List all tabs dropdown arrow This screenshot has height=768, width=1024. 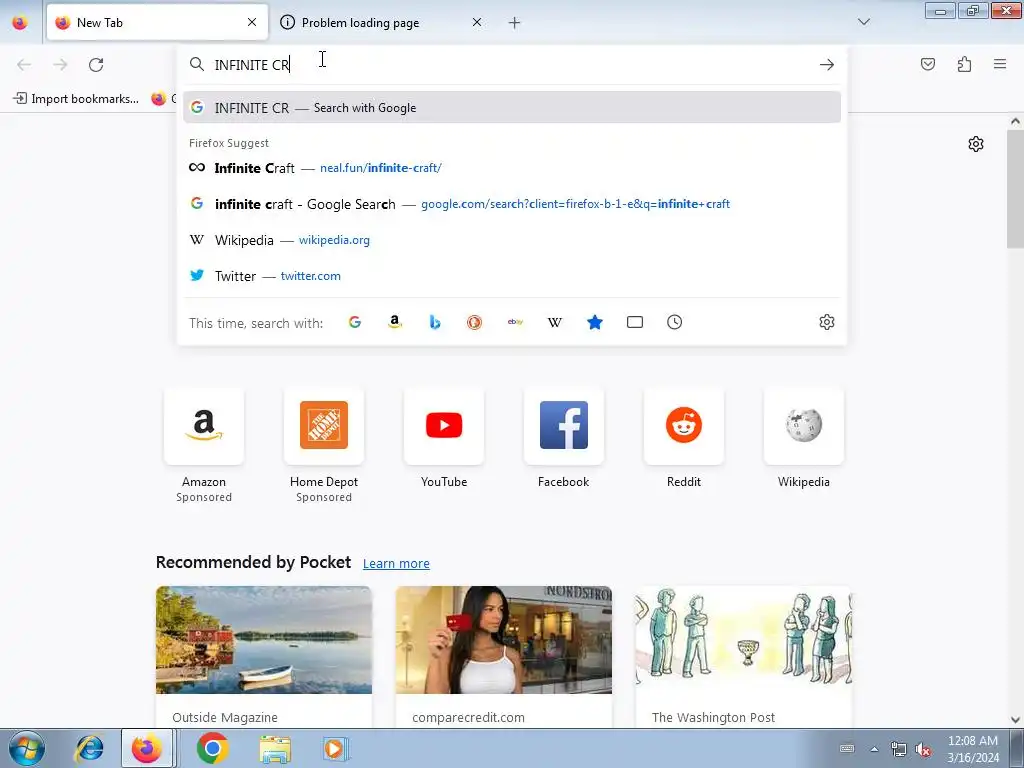point(864,22)
